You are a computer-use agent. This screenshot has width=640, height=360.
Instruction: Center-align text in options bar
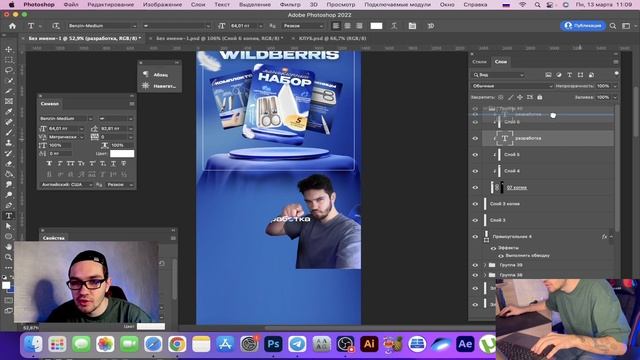pos(347,26)
